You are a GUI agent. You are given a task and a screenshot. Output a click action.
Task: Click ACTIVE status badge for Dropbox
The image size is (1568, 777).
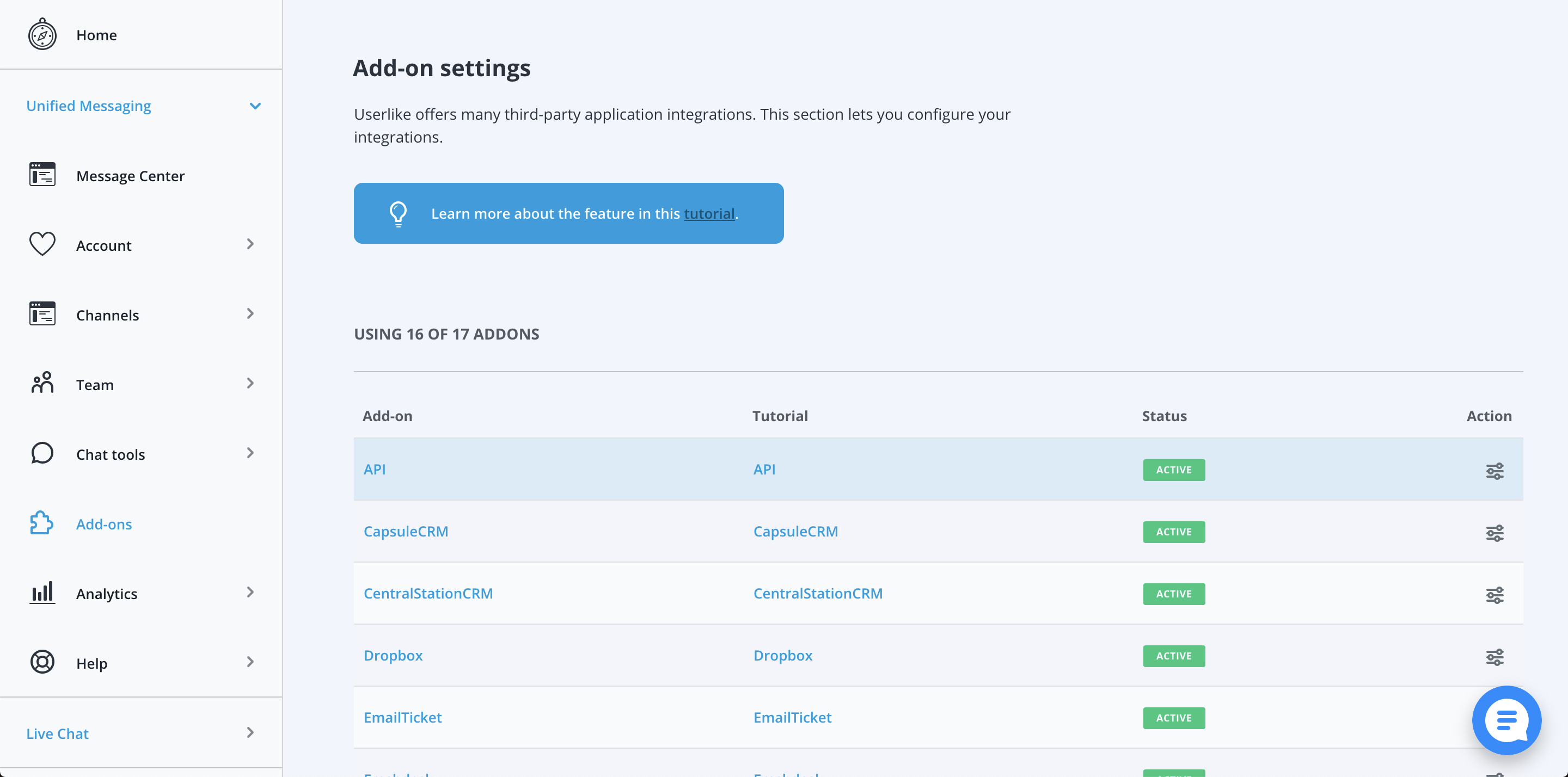point(1174,656)
